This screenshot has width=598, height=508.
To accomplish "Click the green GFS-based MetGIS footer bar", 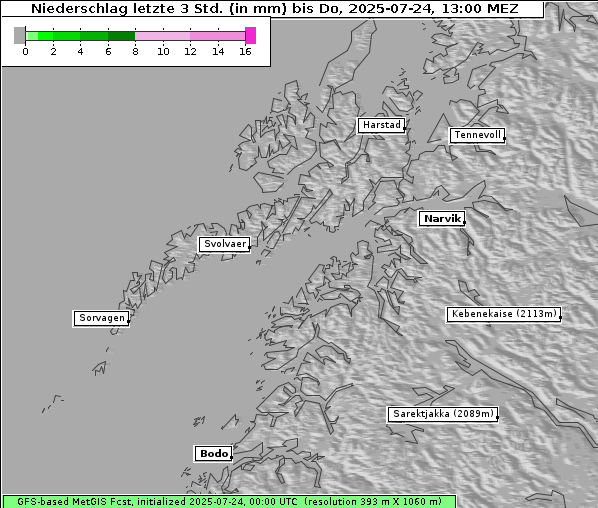I will pyautogui.click(x=229, y=502).
